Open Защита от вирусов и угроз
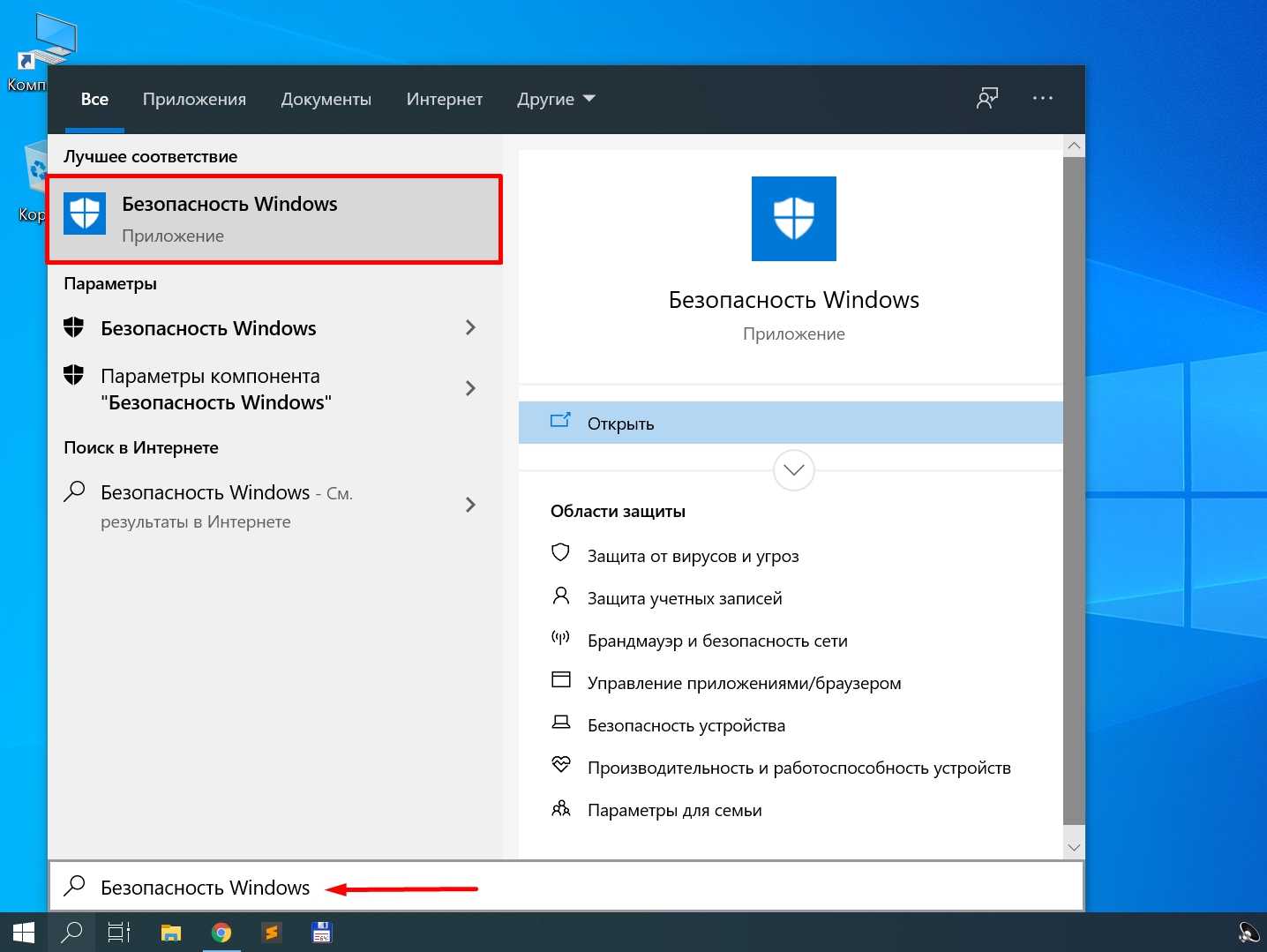 (693, 556)
